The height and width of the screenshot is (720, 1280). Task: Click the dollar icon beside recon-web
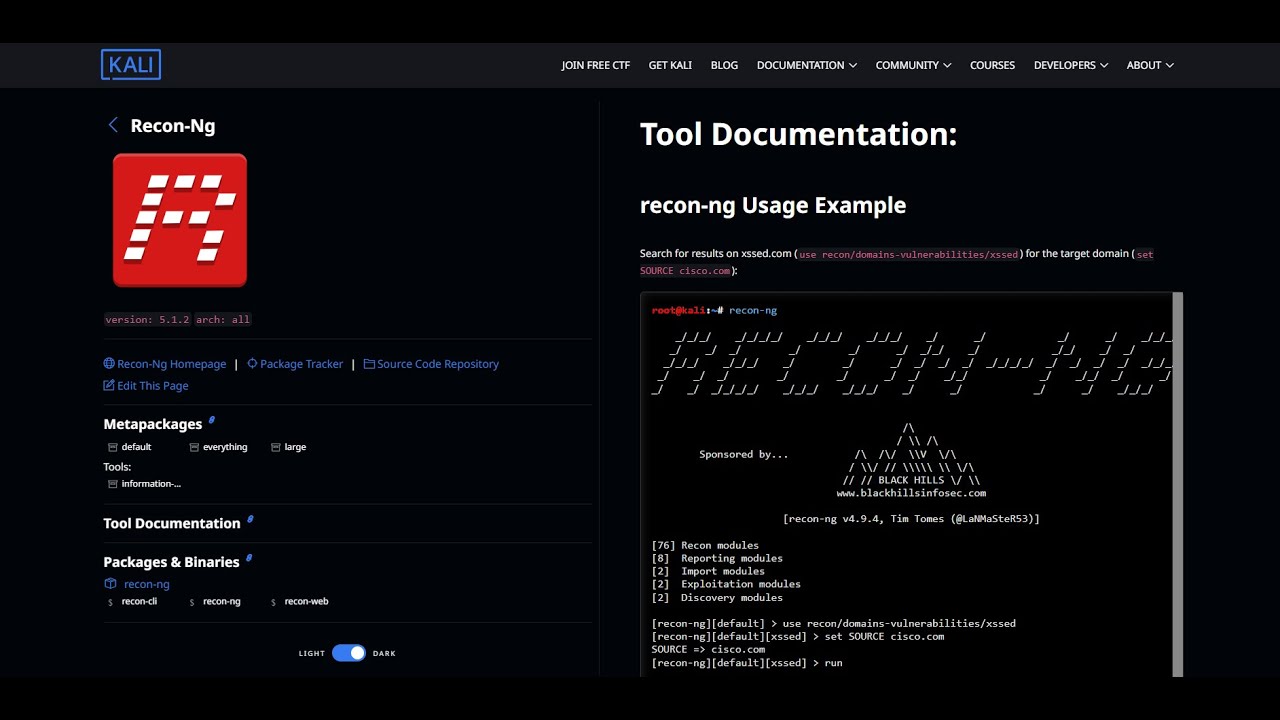point(273,602)
